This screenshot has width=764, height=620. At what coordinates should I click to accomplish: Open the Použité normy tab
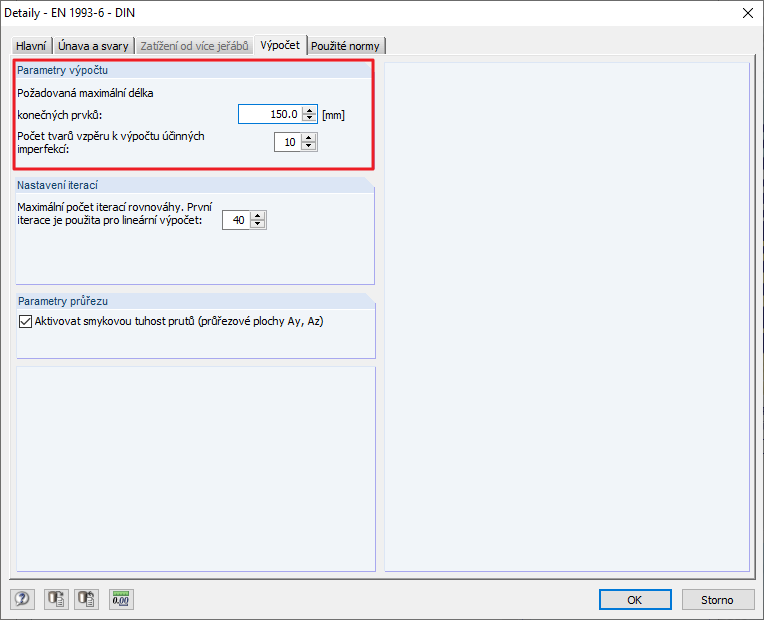click(345, 46)
